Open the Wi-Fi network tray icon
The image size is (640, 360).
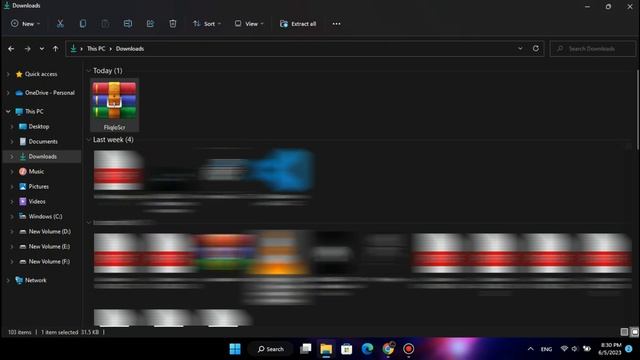(564, 349)
